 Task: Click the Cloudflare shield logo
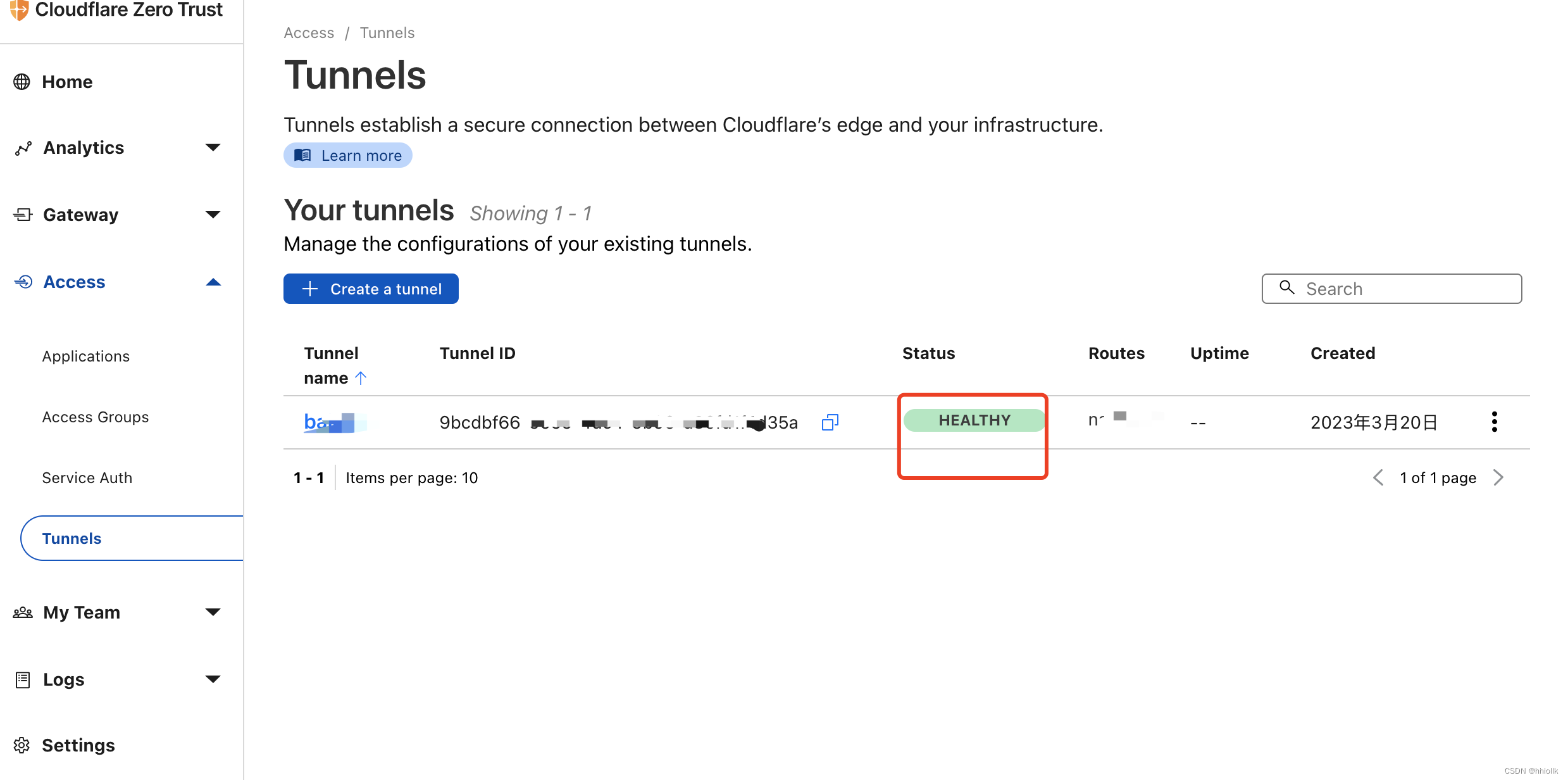tap(19, 9)
